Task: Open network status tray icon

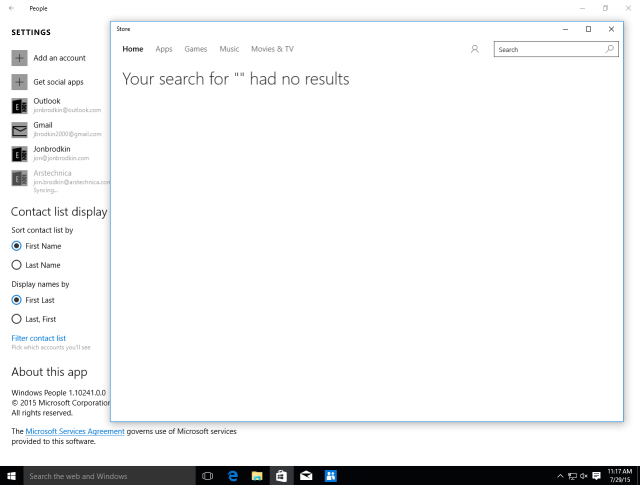Action: [x=572, y=476]
